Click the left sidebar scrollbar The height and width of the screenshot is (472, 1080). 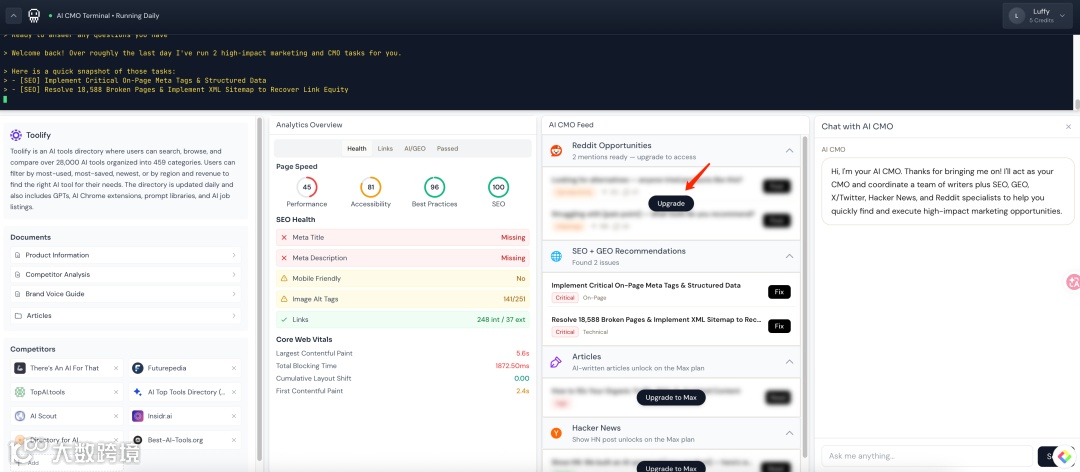[x=260, y=289]
